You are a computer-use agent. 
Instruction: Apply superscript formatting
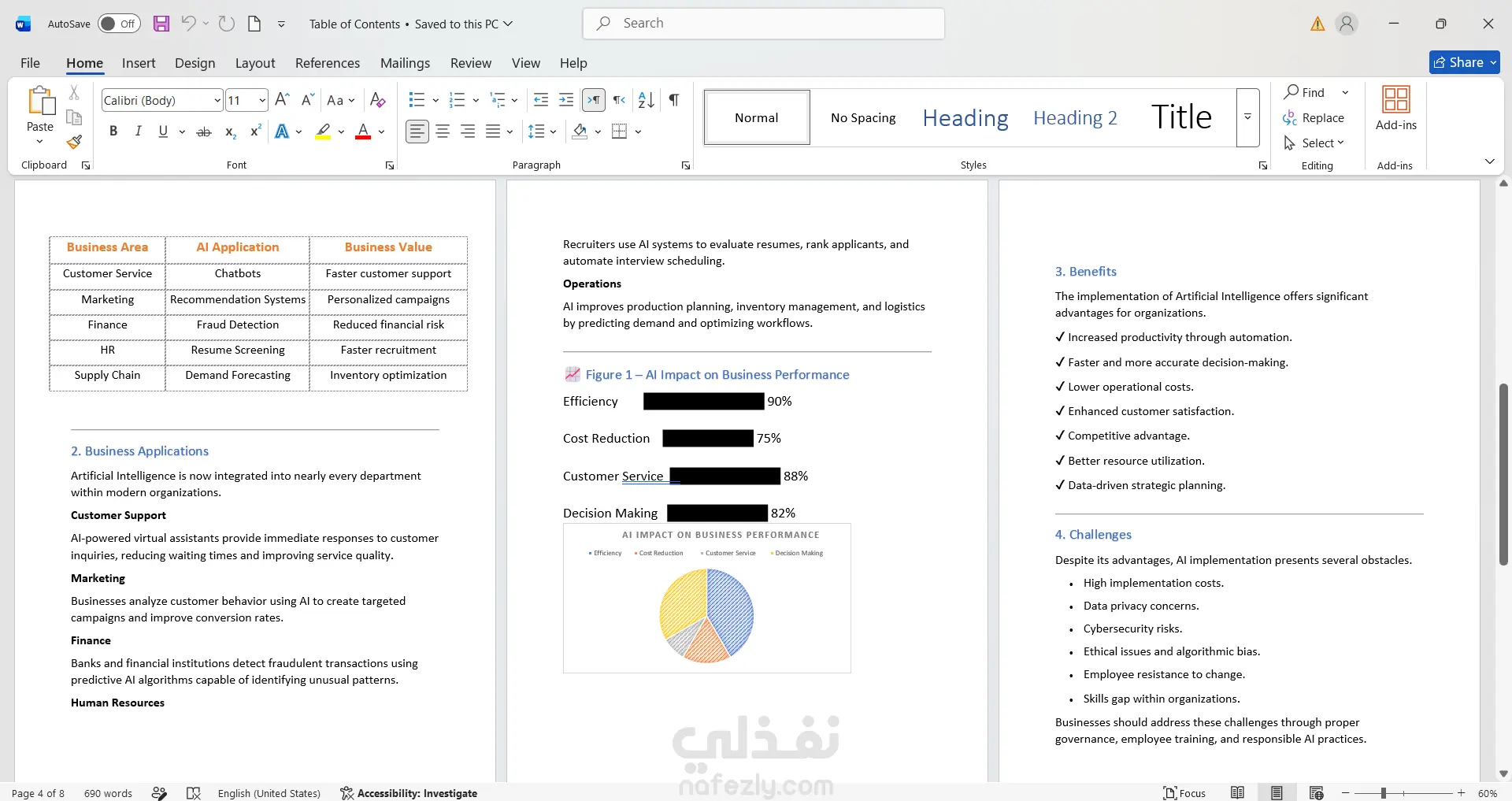[255, 132]
